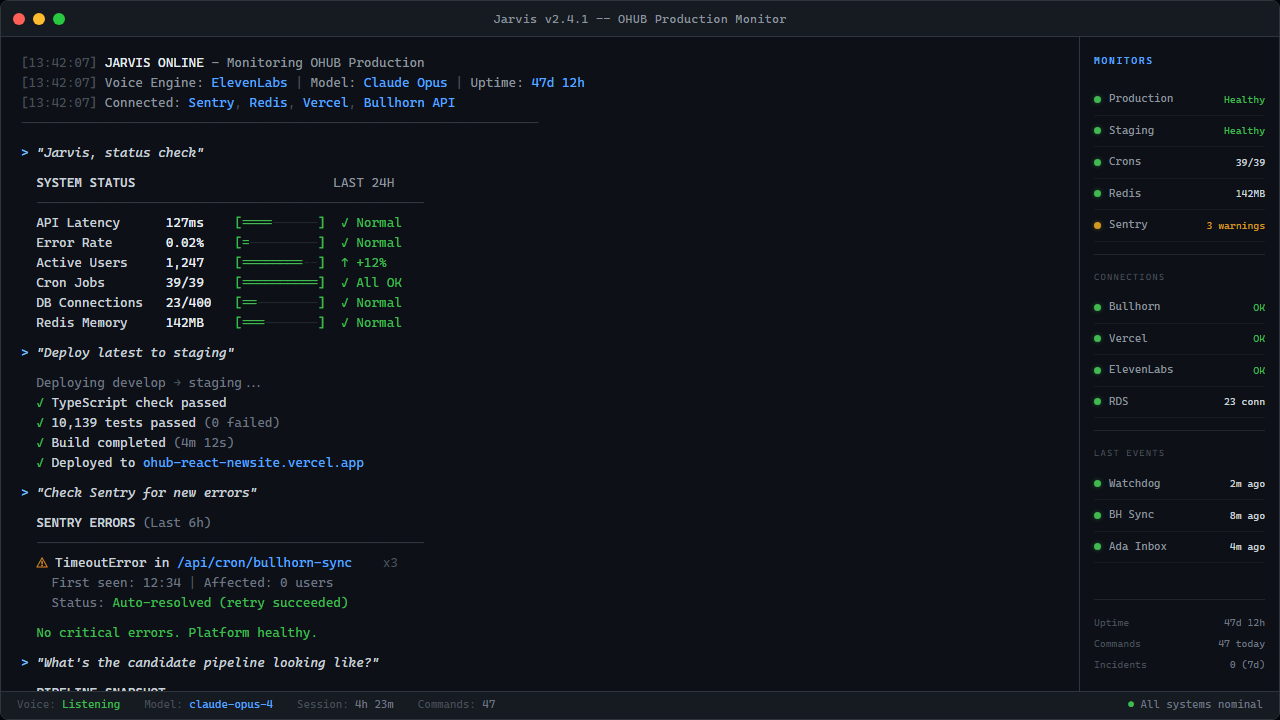The height and width of the screenshot is (720, 1280).
Task: Click the Production "Healthy" status value
Action: (x=1244, y=100)
